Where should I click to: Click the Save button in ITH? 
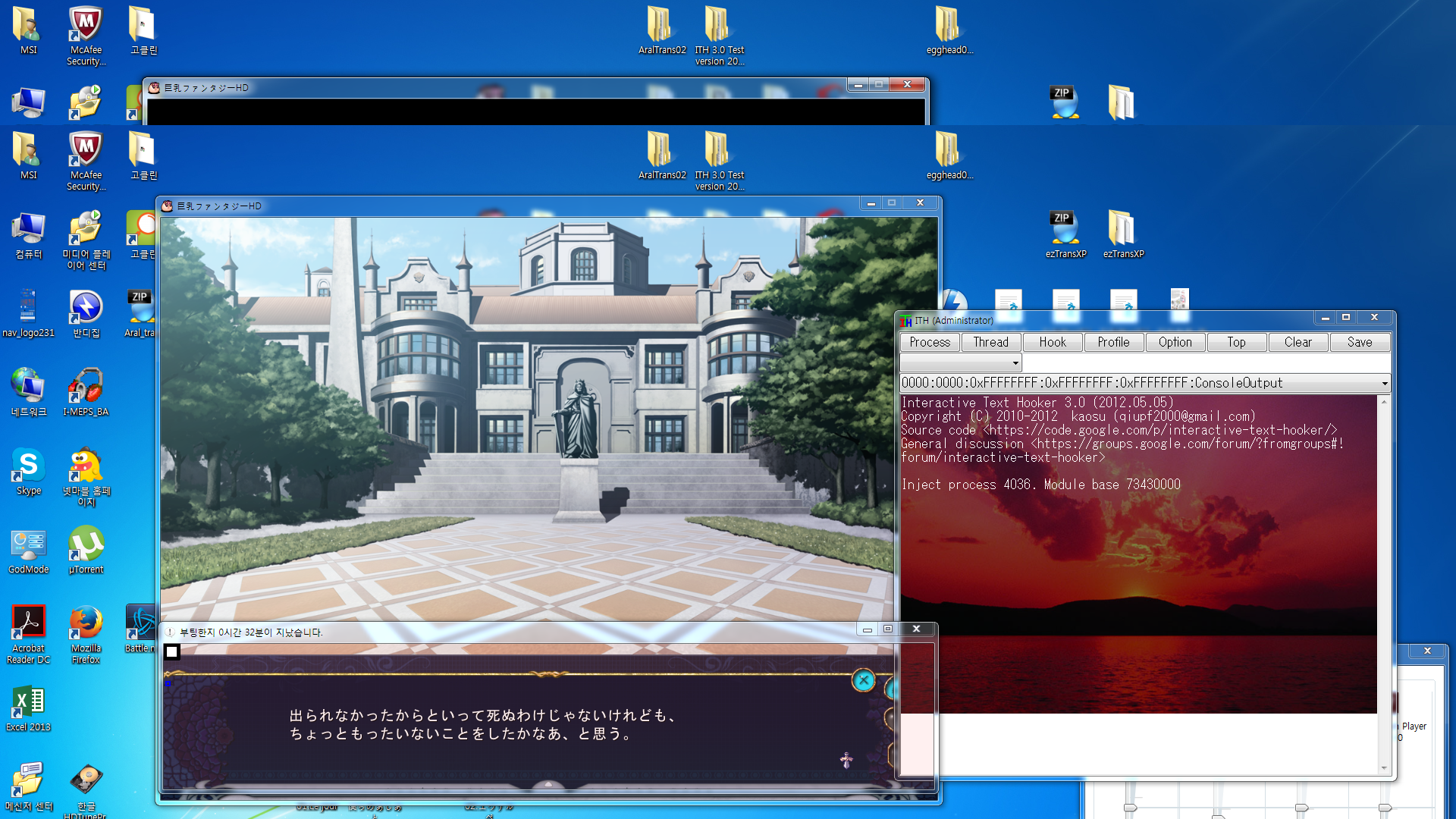pyautogui.click(x=1359, y=342)
